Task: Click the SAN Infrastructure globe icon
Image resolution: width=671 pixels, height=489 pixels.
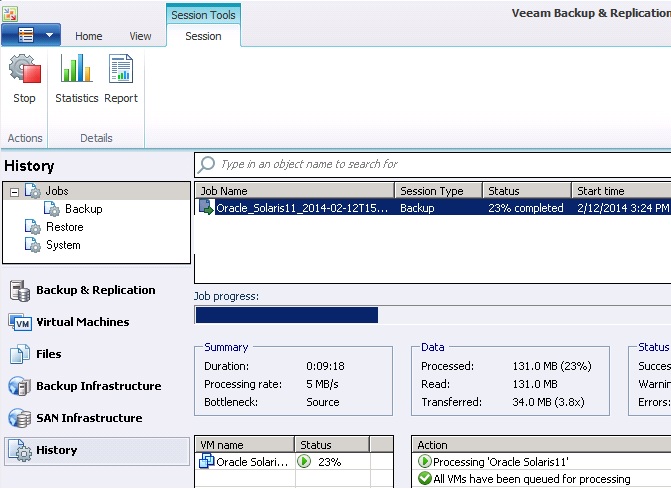Action: click(x=19, y=418)
